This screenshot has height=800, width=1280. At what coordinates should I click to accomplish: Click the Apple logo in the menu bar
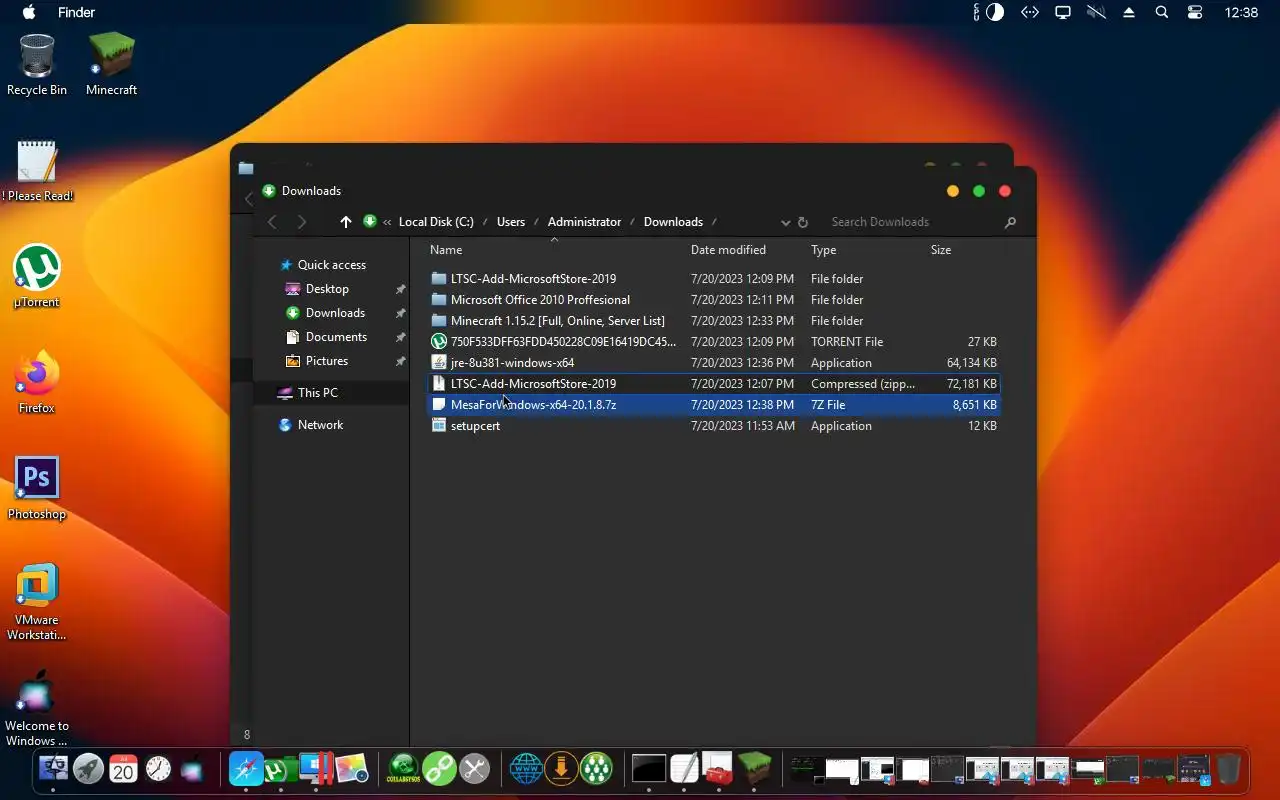(29, 12)
